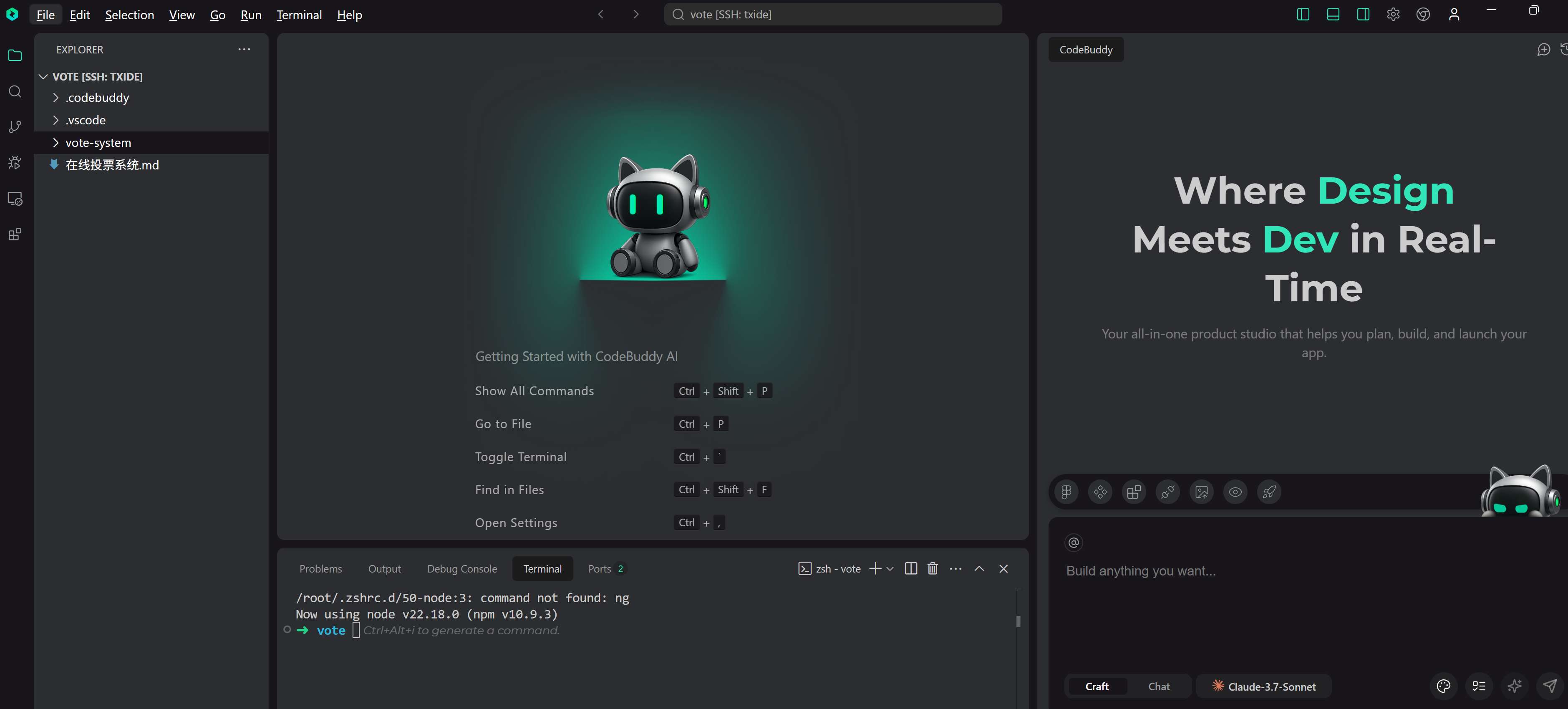Send the chat message with paper plane icon
The height and width of the screenshot is (709, 1568).
pyautogui.click(x=1550, y=686)
